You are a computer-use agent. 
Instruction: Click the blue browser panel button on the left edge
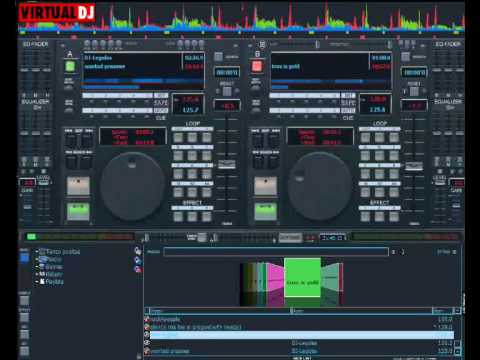tap(24, 258)
